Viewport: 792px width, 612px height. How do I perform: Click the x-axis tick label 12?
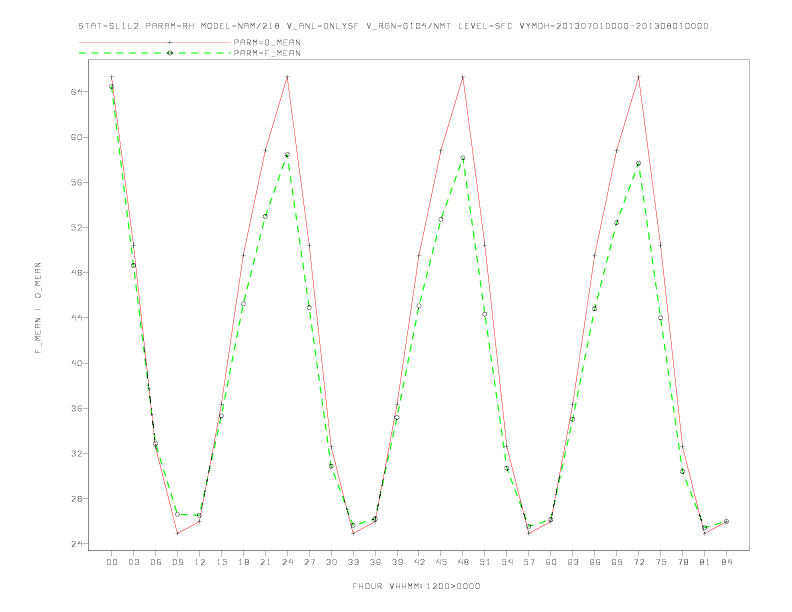click(200, 562)
